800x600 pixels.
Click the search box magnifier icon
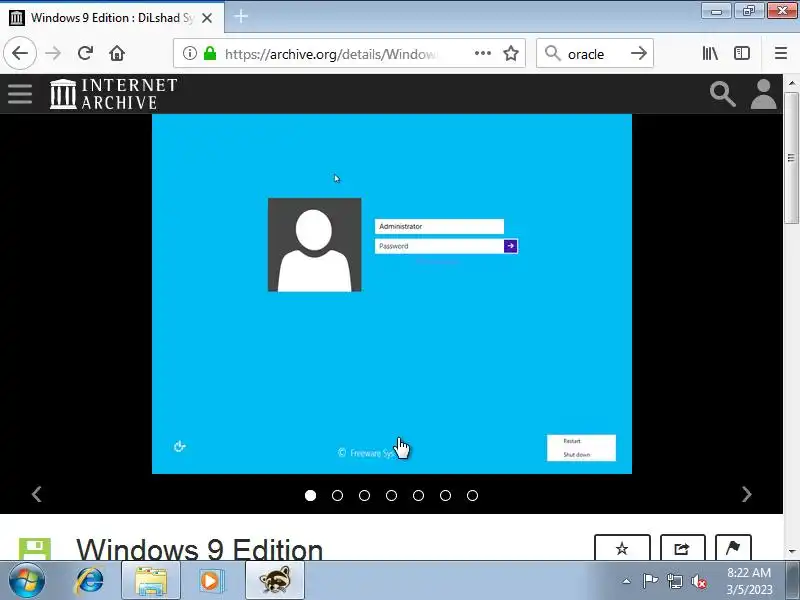pyautogui.click(x=553, y=53)
